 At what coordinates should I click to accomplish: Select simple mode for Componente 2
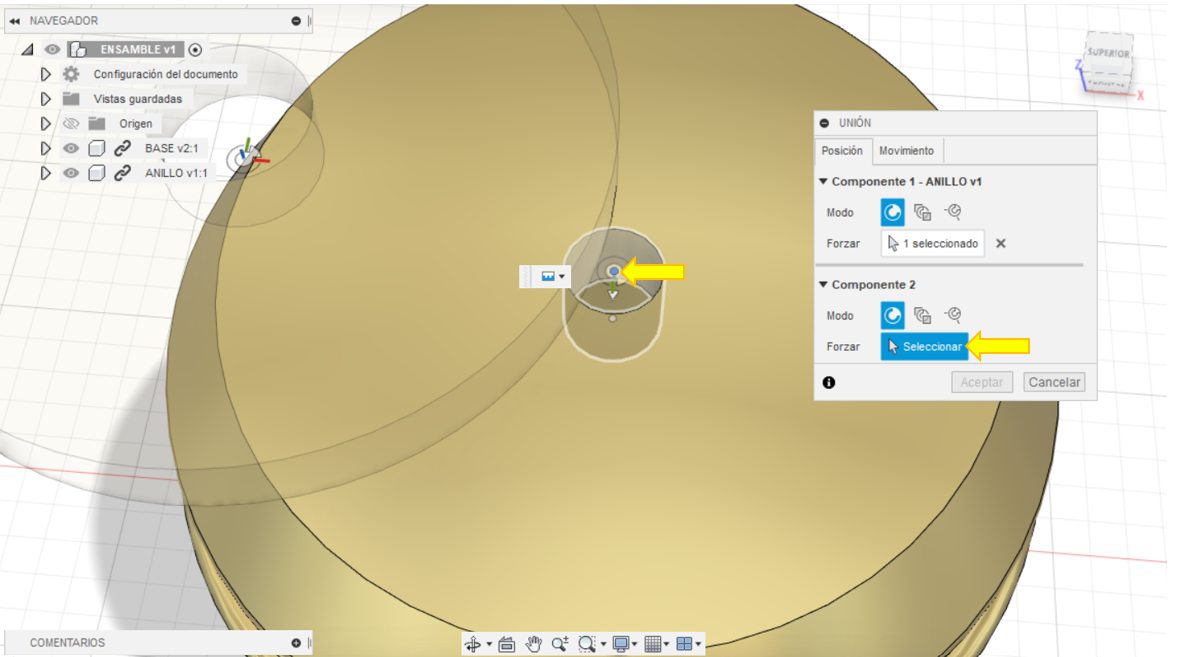(x=893, y=316)
